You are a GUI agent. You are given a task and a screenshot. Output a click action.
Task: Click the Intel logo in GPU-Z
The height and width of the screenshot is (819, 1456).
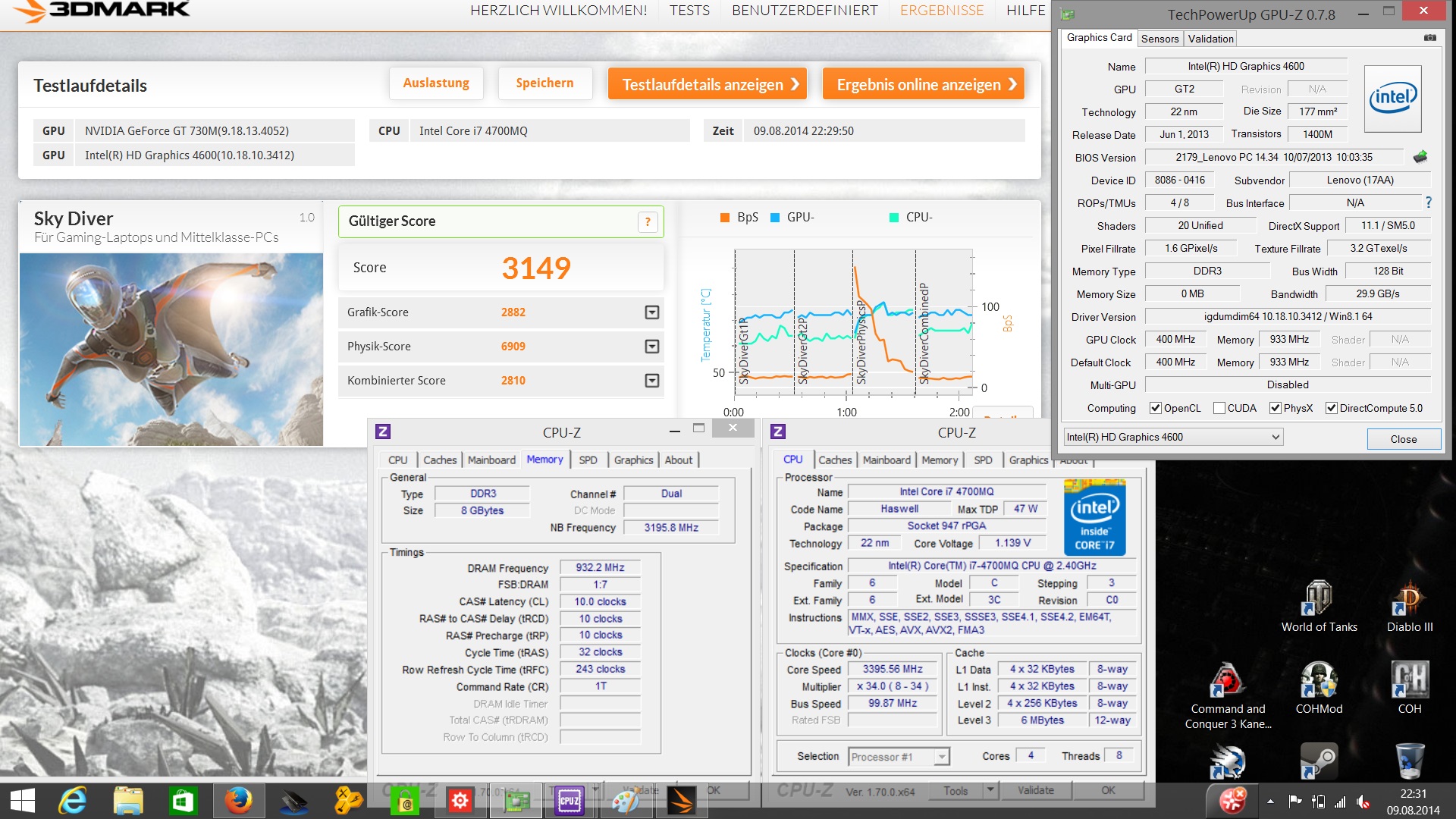(1393, 99)
